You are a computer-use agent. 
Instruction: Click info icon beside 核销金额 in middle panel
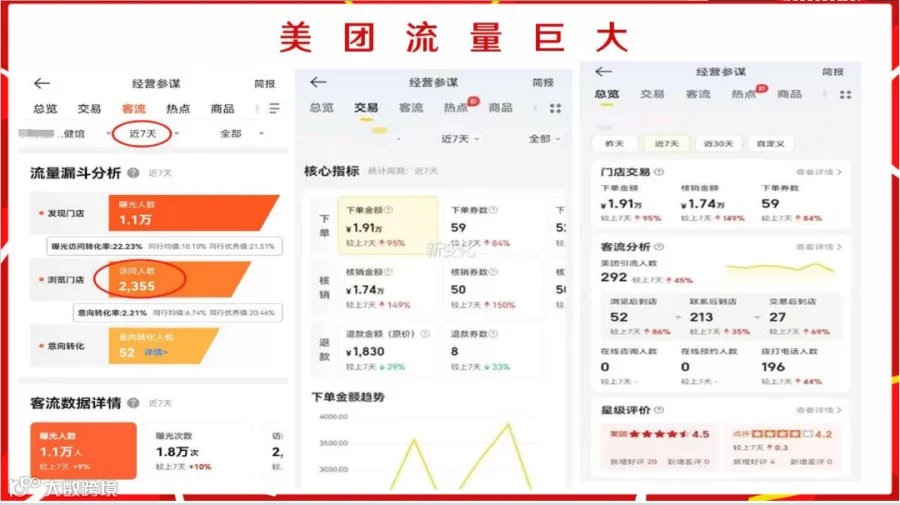389,272
